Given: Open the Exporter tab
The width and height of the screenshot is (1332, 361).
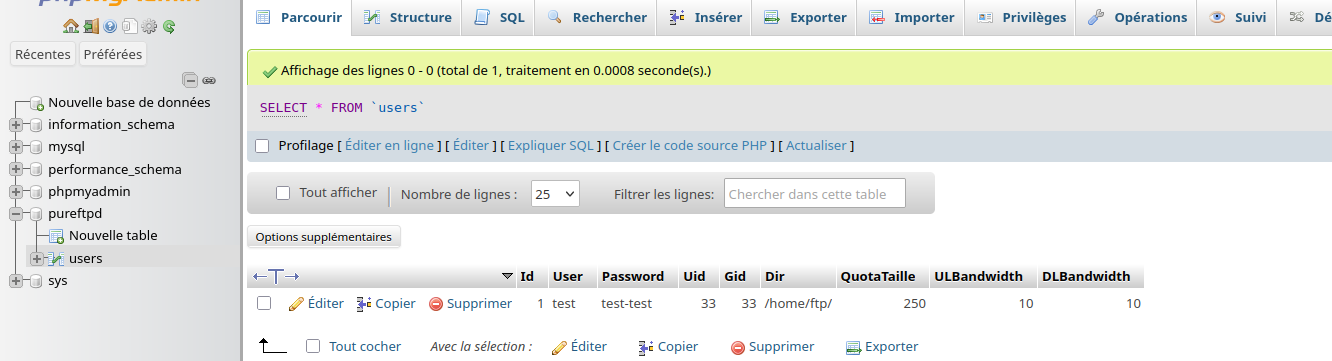Looking at the screenshot, I should tap(805, 18).
